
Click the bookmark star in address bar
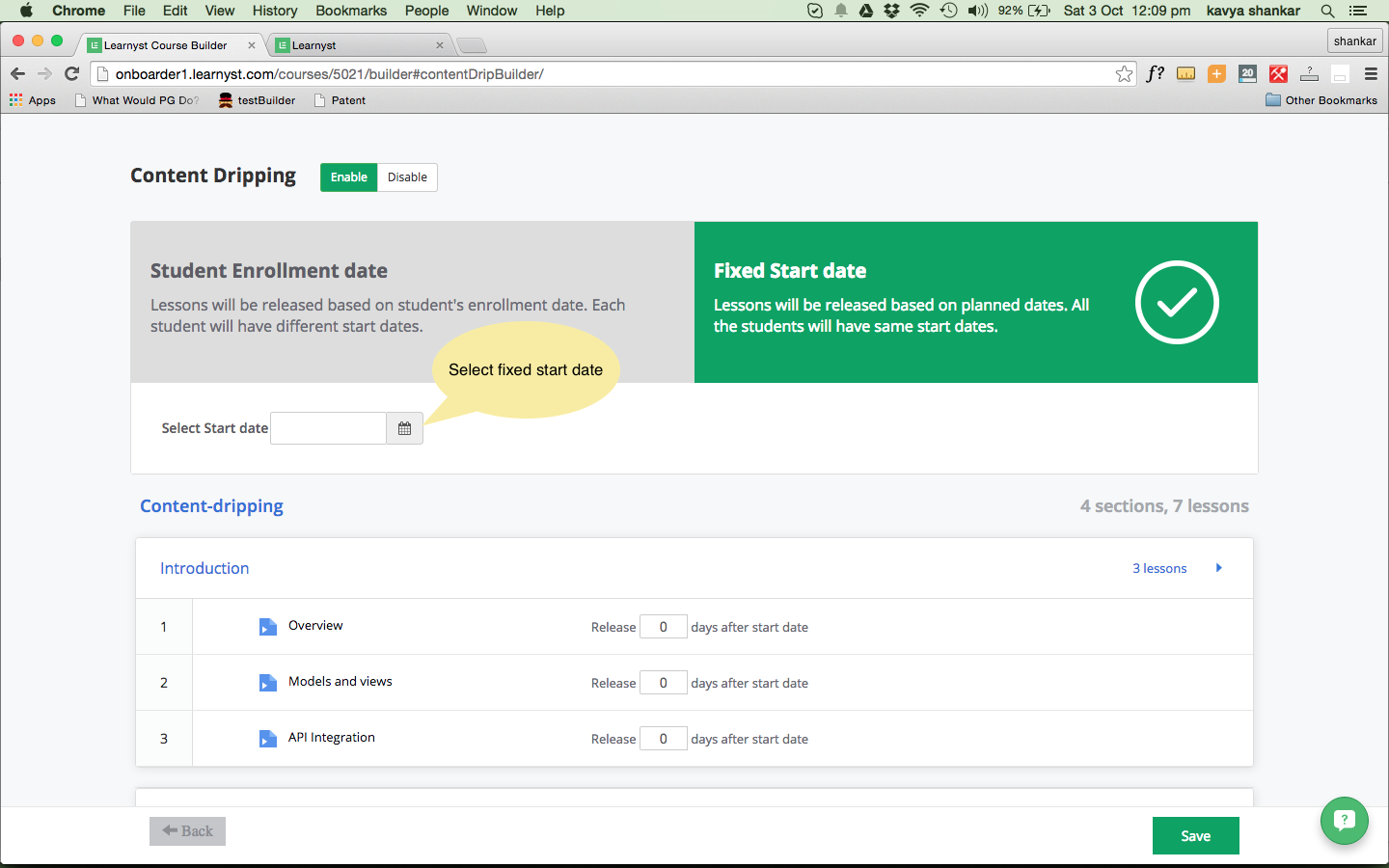[x=1124, y=74]
